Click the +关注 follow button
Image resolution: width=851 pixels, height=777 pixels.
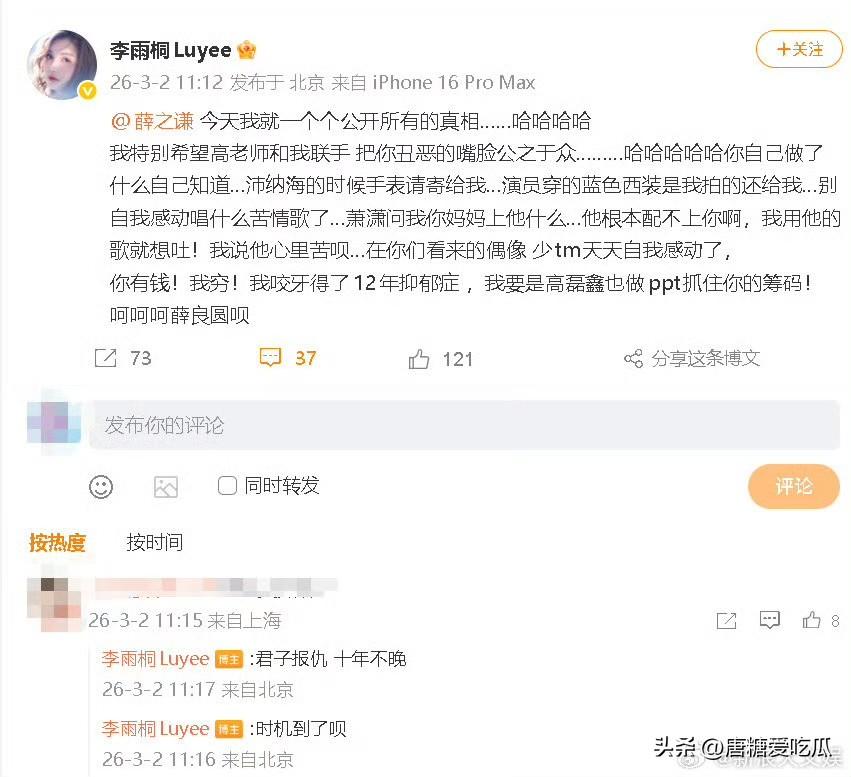click(799, 49)
